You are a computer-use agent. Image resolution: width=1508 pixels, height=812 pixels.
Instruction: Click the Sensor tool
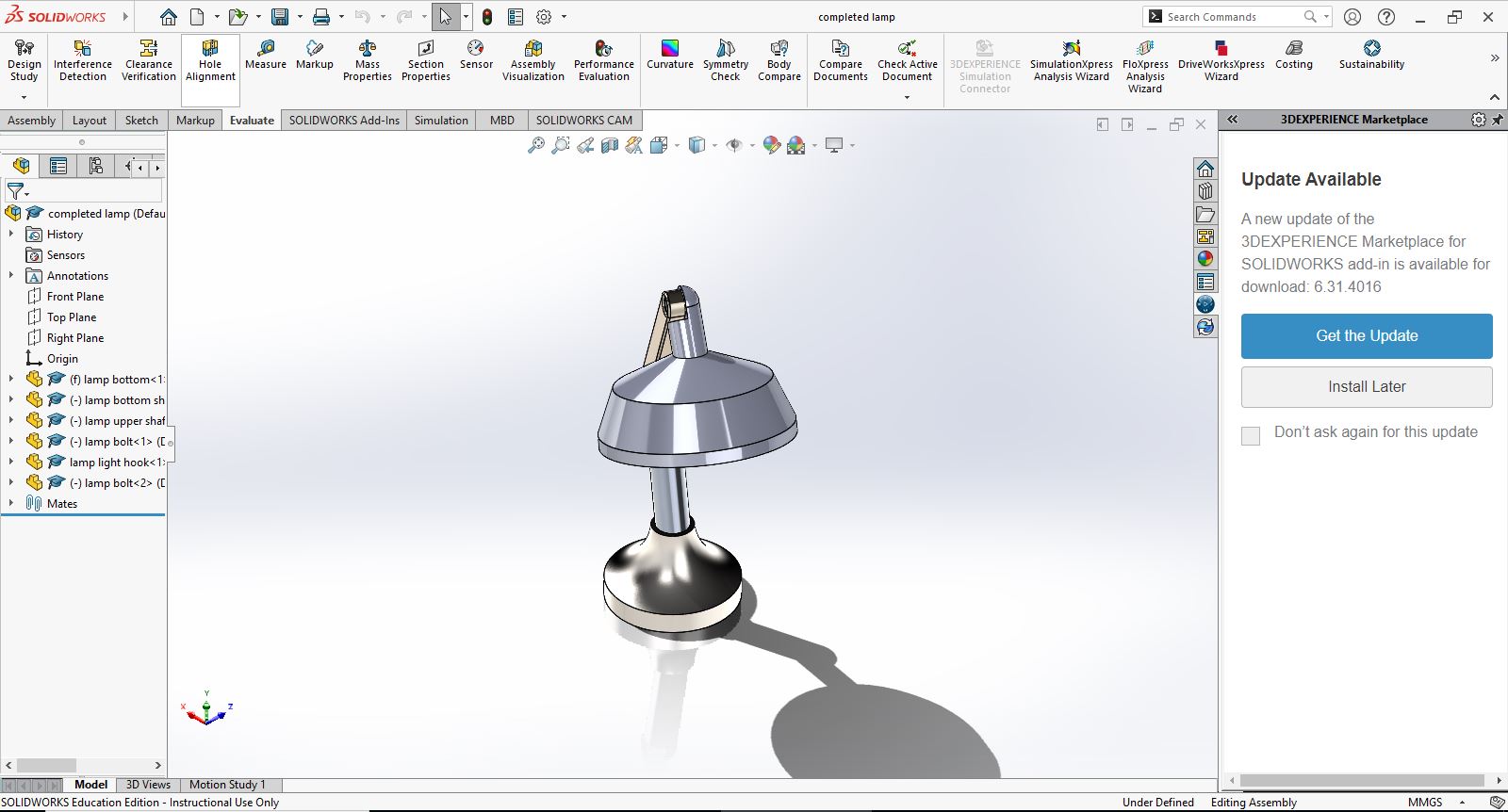[476, 55]
